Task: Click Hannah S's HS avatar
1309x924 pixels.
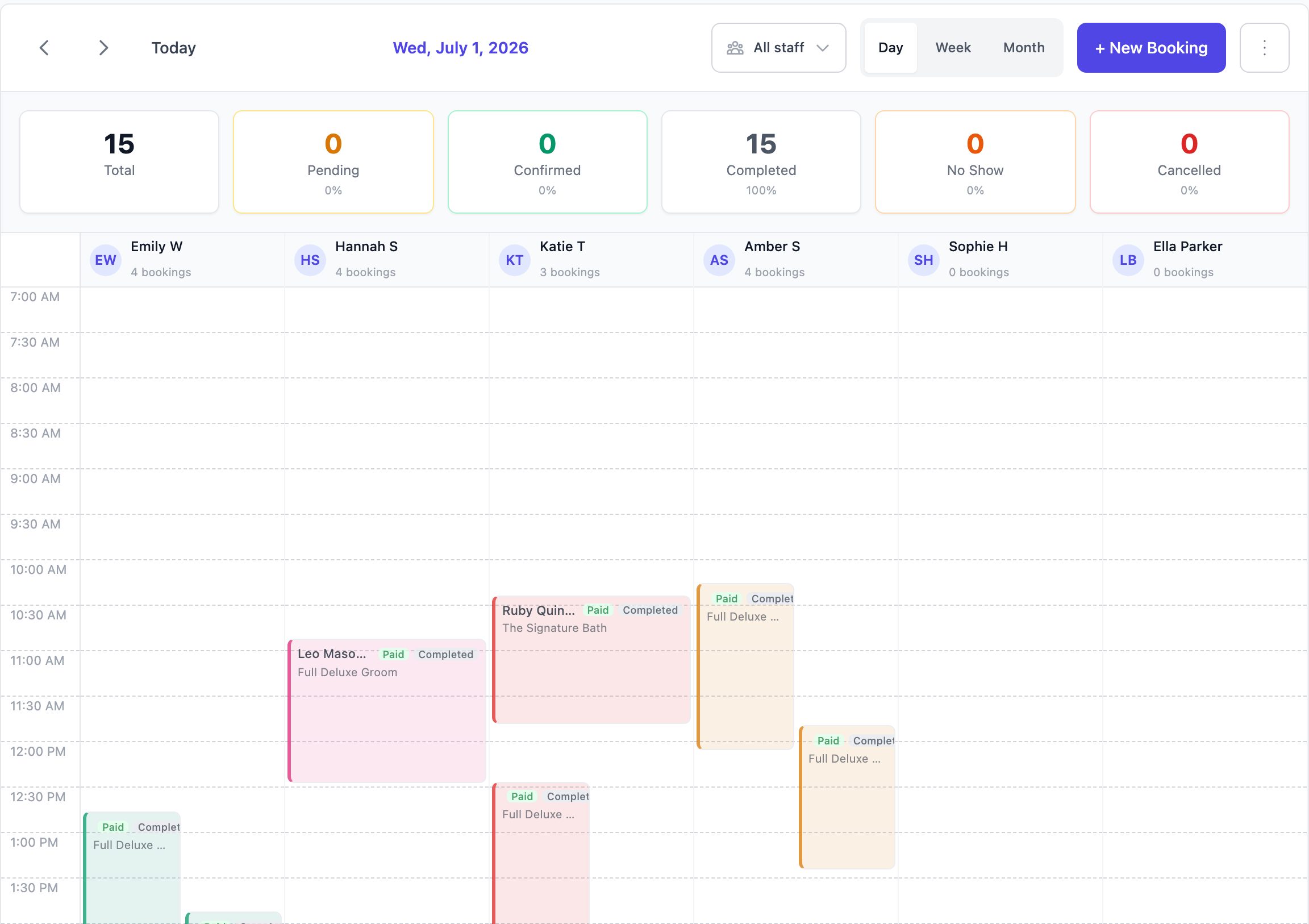Action: point(310,260)
